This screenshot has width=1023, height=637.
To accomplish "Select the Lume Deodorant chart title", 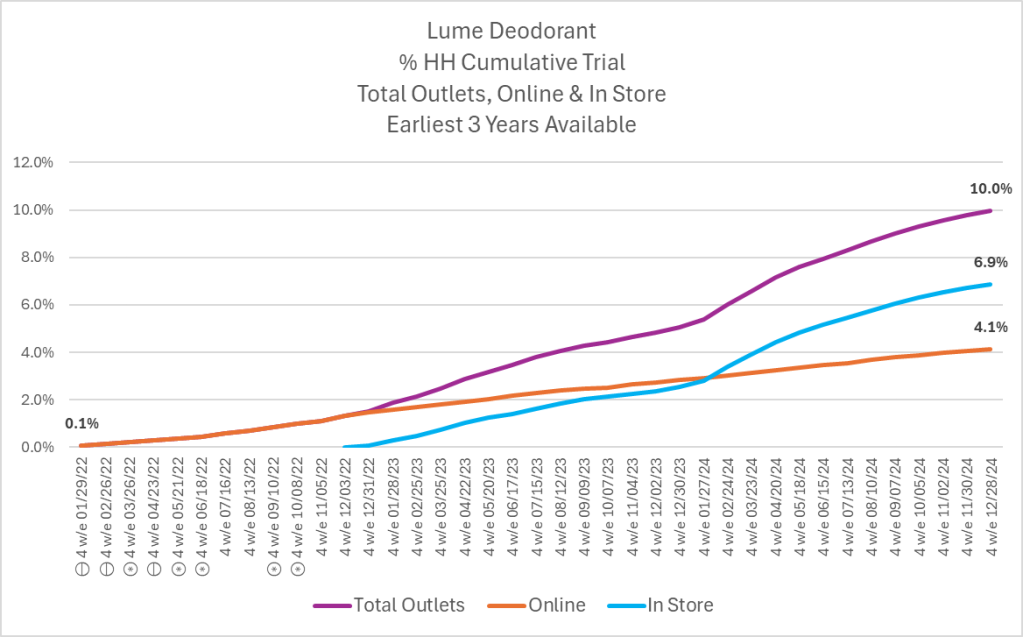I will 512,31.
